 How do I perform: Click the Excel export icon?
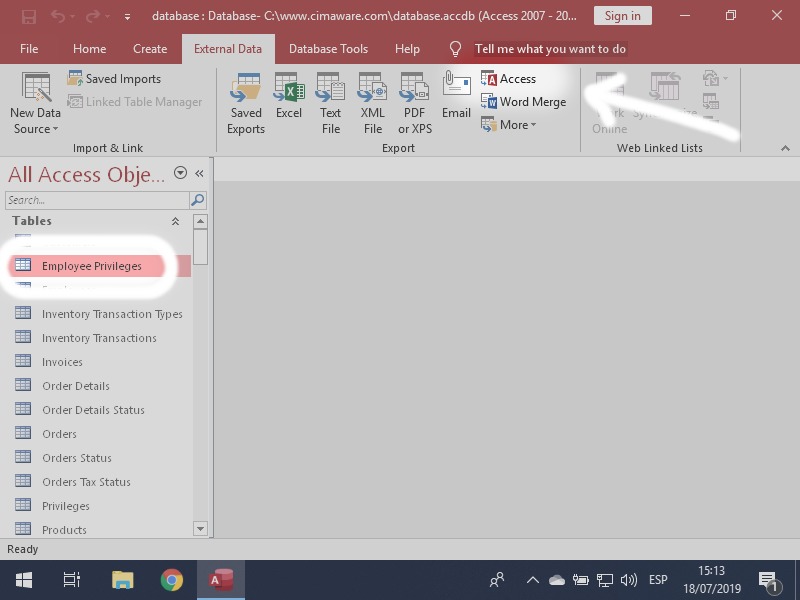(x=289, y=101)
